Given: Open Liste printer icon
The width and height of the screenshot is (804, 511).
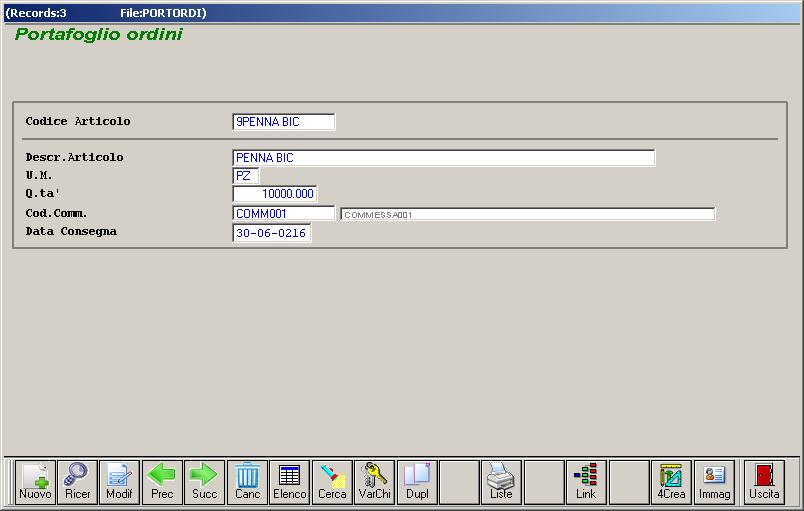Looking at the screenshot, I should 501,482.
